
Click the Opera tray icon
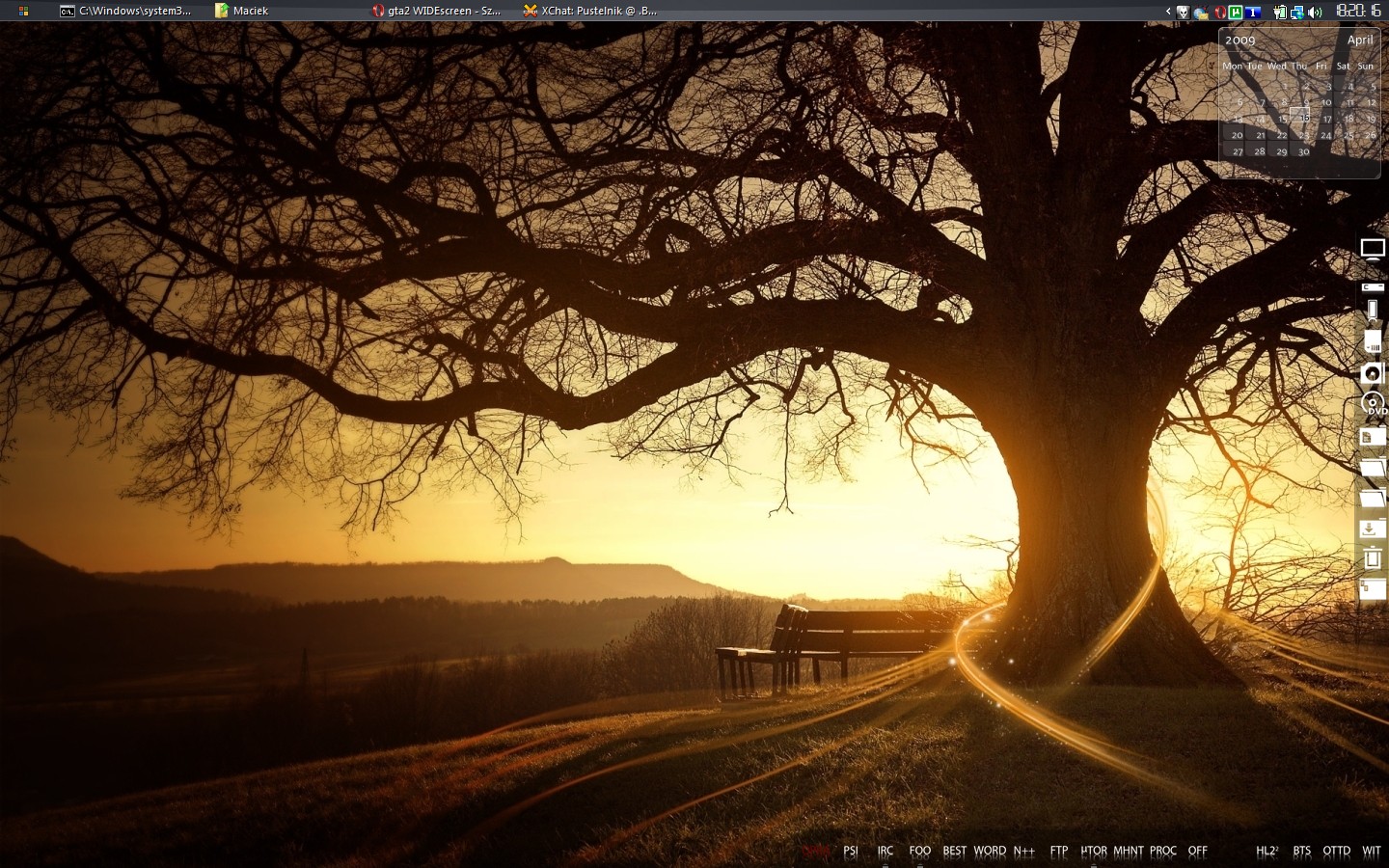(x=1220, y=12)
